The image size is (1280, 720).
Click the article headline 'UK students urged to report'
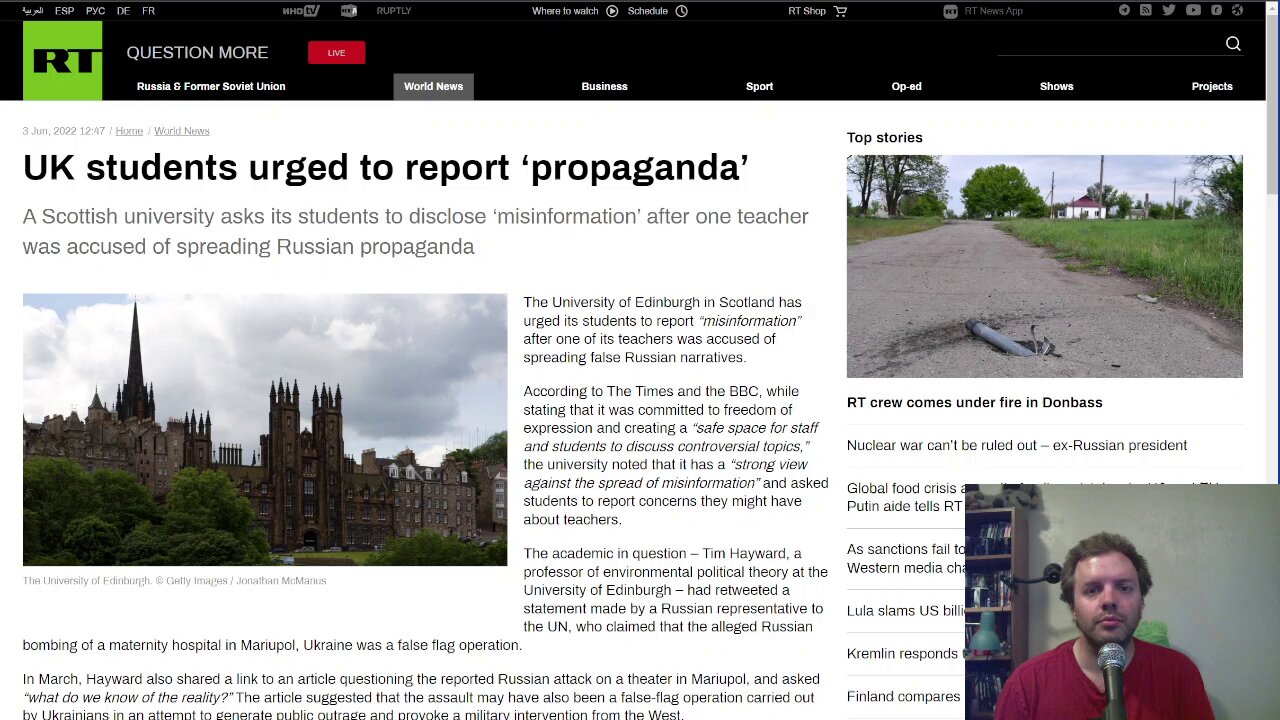385,167
